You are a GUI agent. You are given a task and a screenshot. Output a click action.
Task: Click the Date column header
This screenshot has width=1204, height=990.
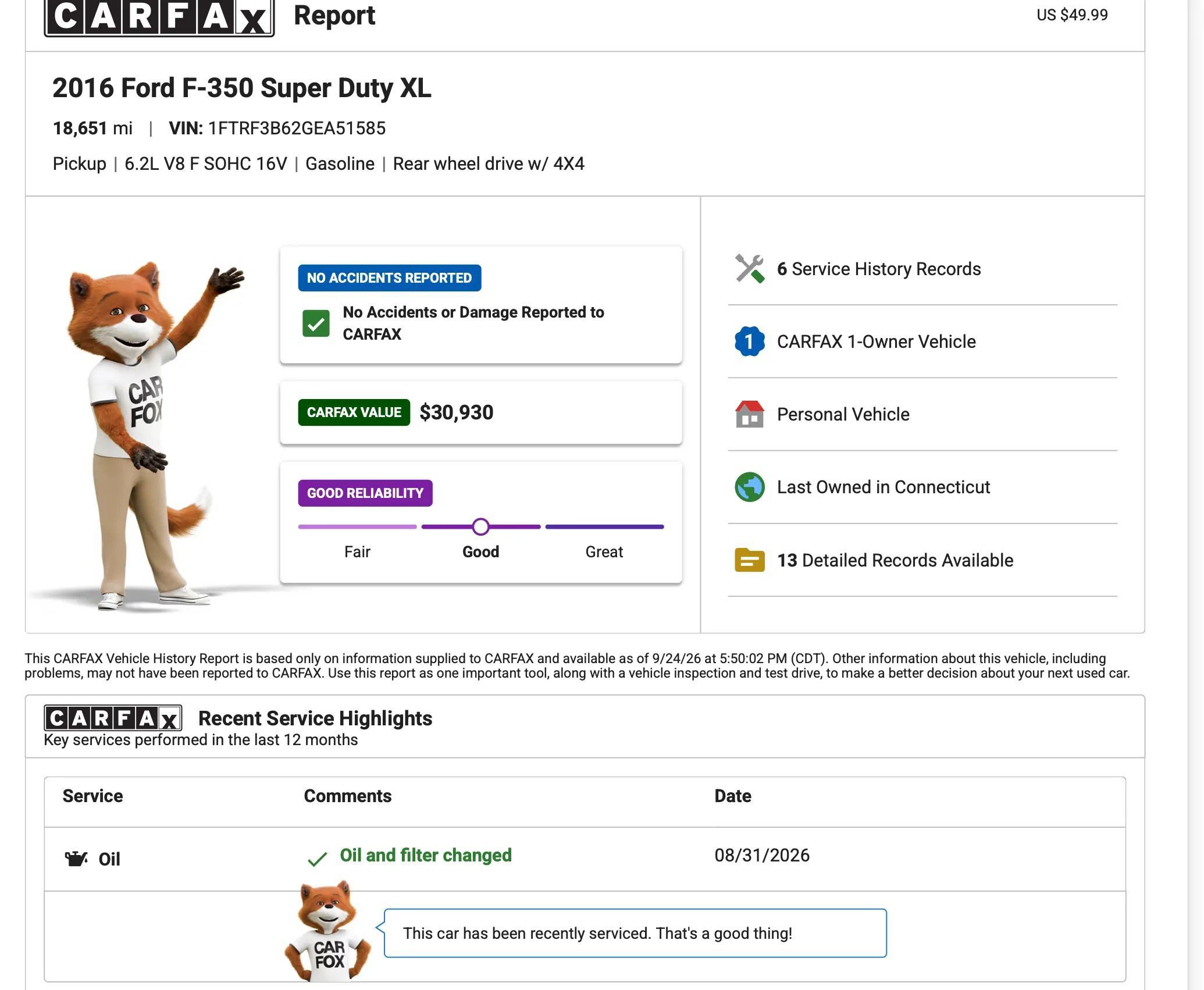pyautogui.click(x=733, y=796)
